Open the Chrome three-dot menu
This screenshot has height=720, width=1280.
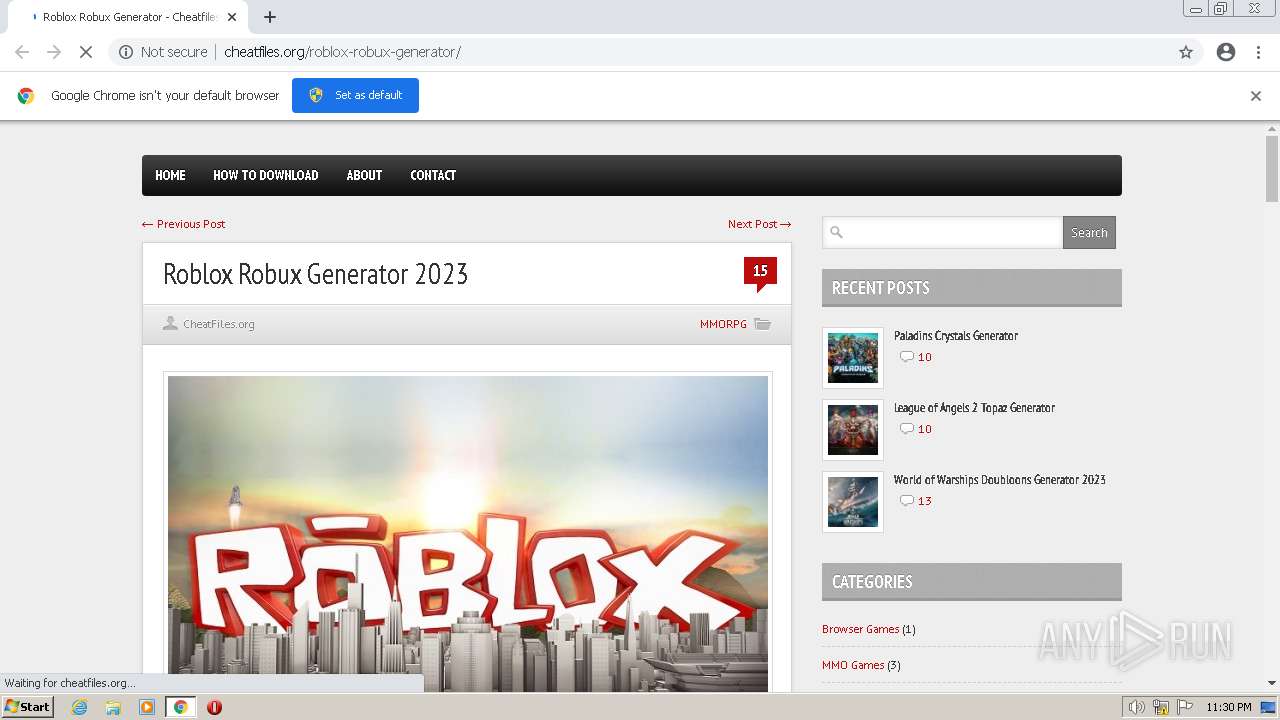pyautogui.click(x=1258, y=52)
